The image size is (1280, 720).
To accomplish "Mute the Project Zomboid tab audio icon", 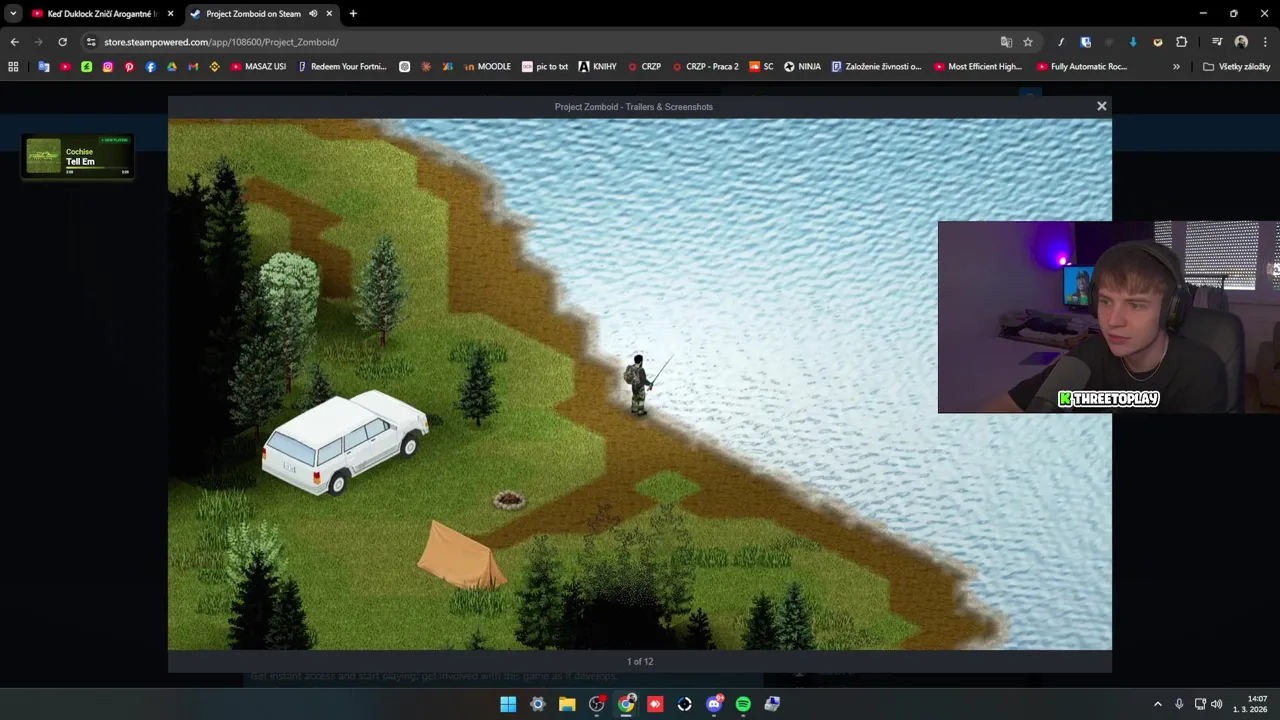I will (x=313, y=14).
